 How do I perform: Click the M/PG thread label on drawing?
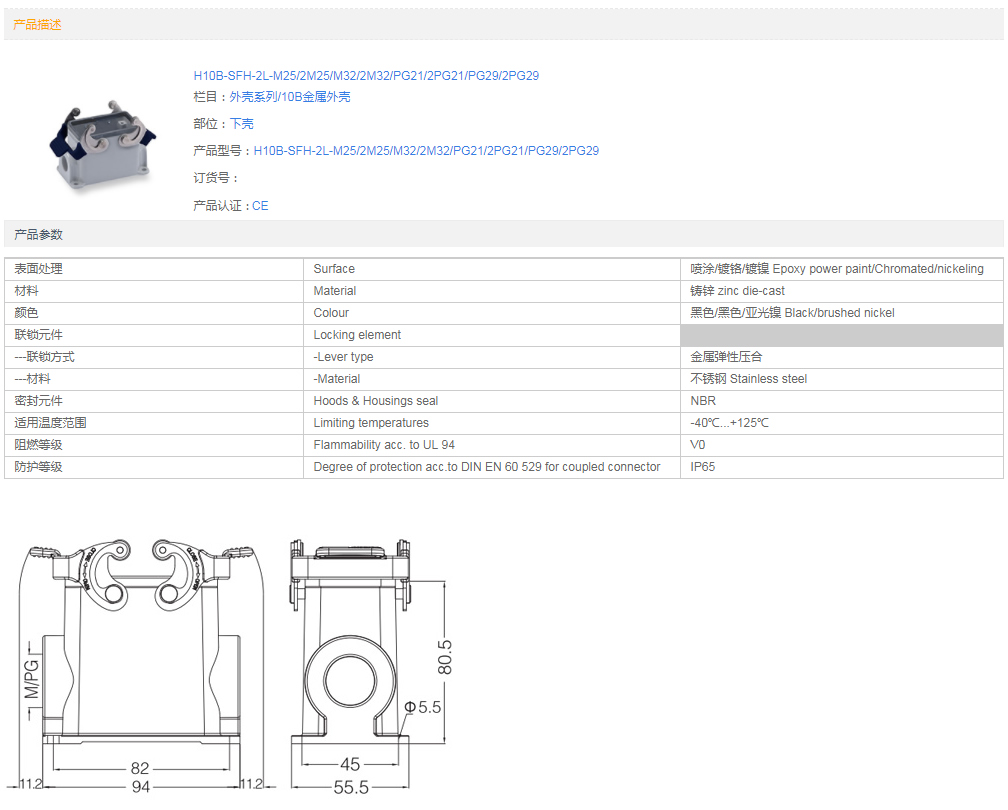pyautogui.click(x=31, y=678)
